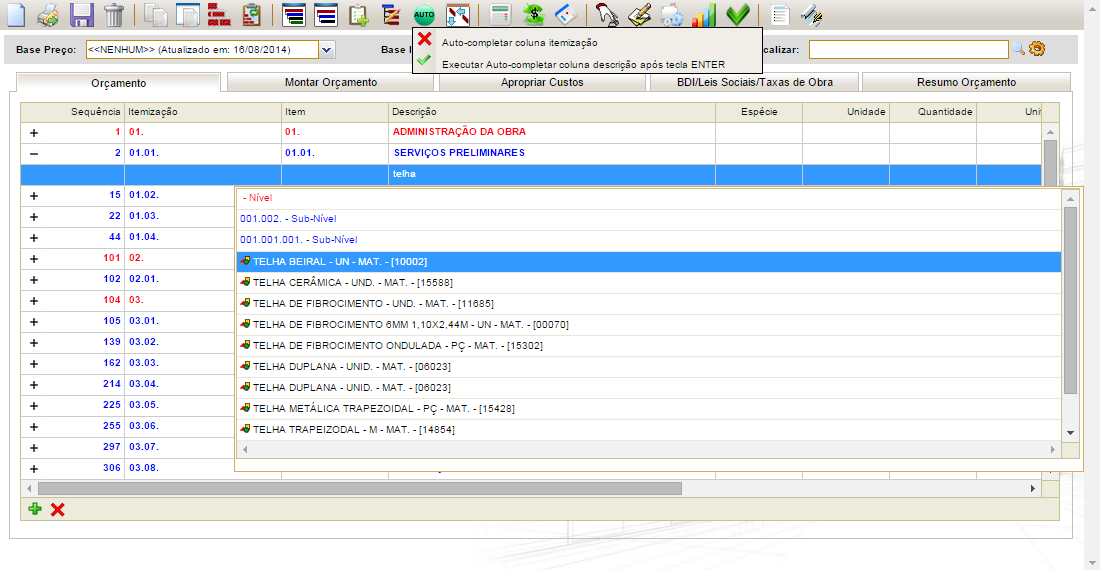Click the Descrição column header
This screenshot has height=570, width=1100.
(x=552, y=111)
